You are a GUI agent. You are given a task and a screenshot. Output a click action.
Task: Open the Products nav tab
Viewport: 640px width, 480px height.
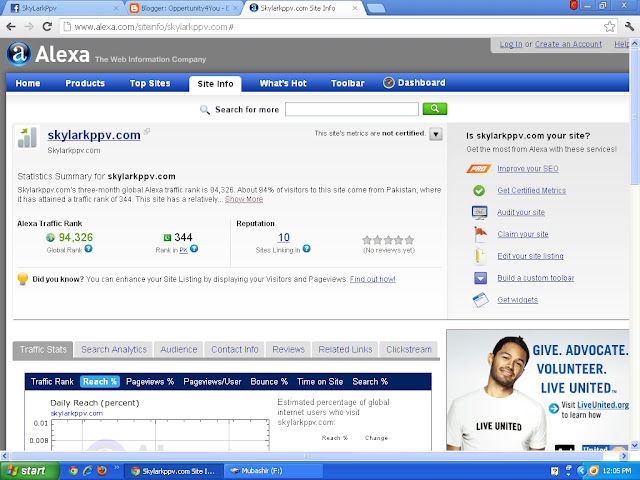pos(85,83)
